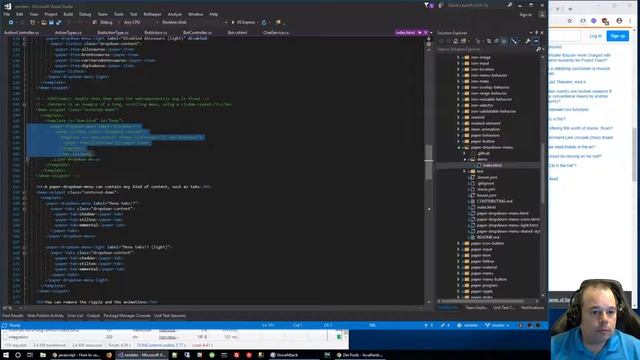Collapse the paper-dropdown-menu folder
Viewport: 640px width, 360px height.
tap(458, 147)
